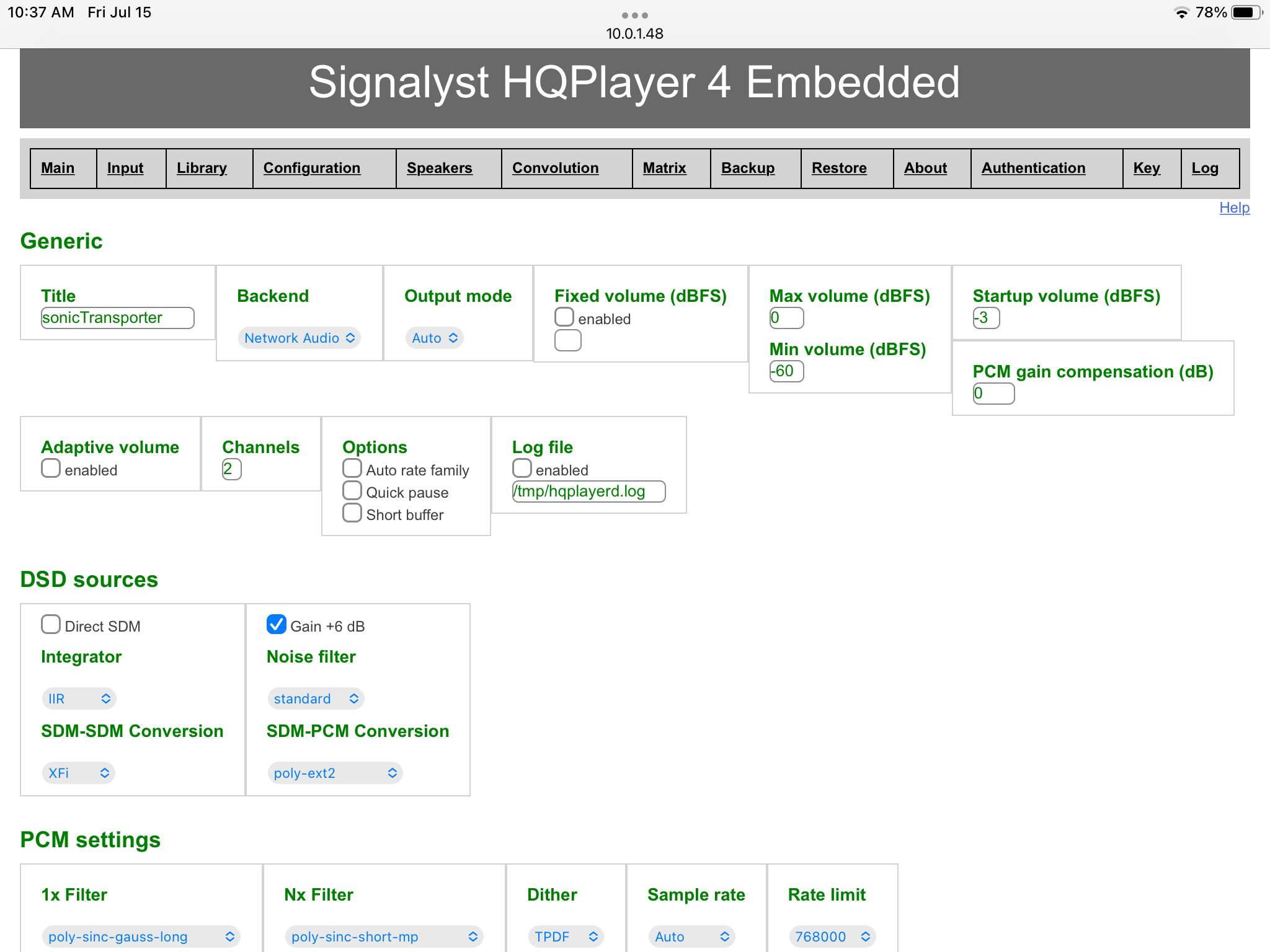Enable the Log file checkbox
The width and height of the screenshot is (1270, 952).
tap(522, 468)
